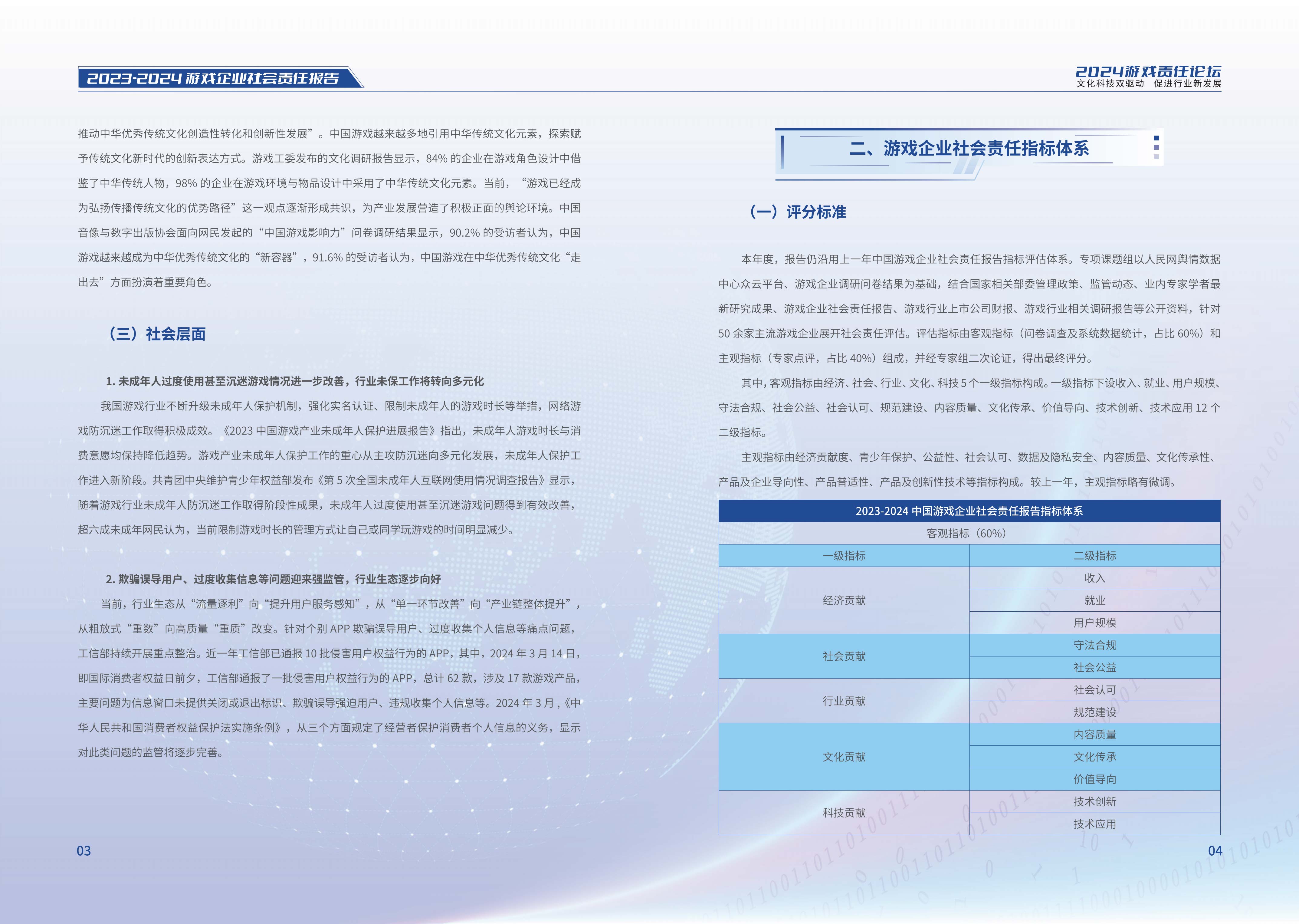
Task: Click the 客观指标（60%）table row
Action: [x=969, y=533]
